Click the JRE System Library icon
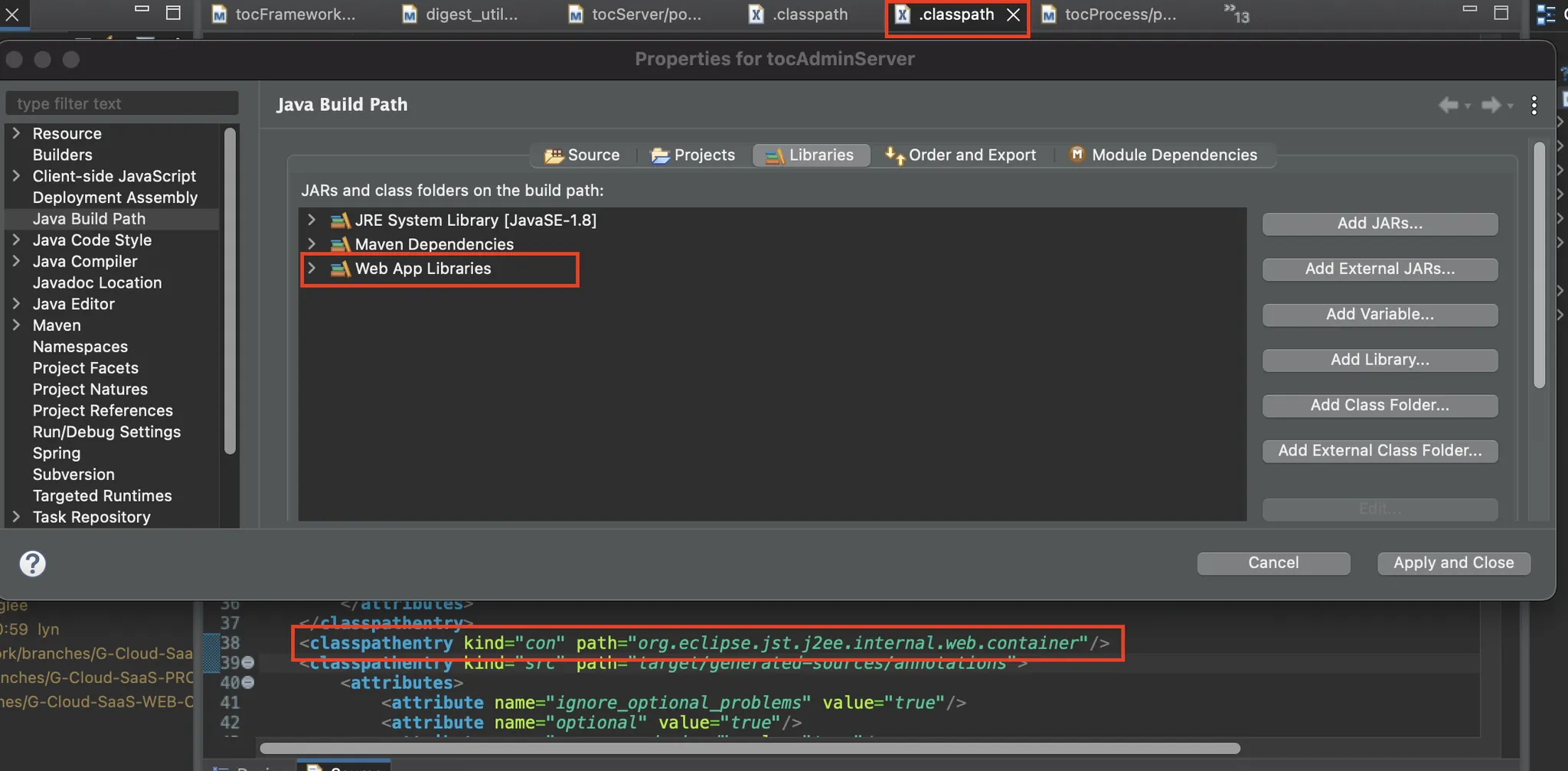The height and width of the screenshot is (771, 1568). pos(340,221)
